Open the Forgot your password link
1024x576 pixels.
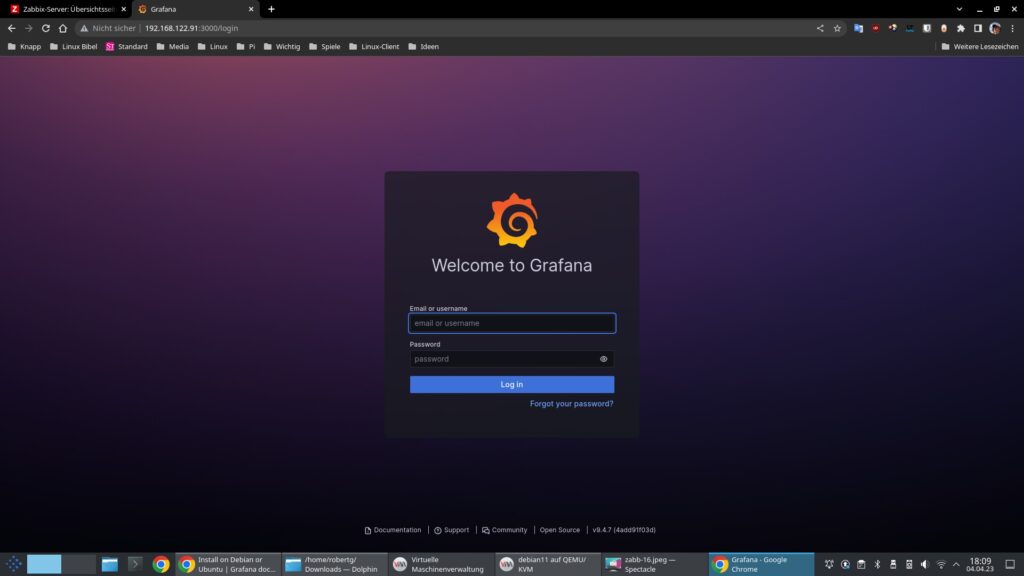pyautogui.click(x=571, y=404)
